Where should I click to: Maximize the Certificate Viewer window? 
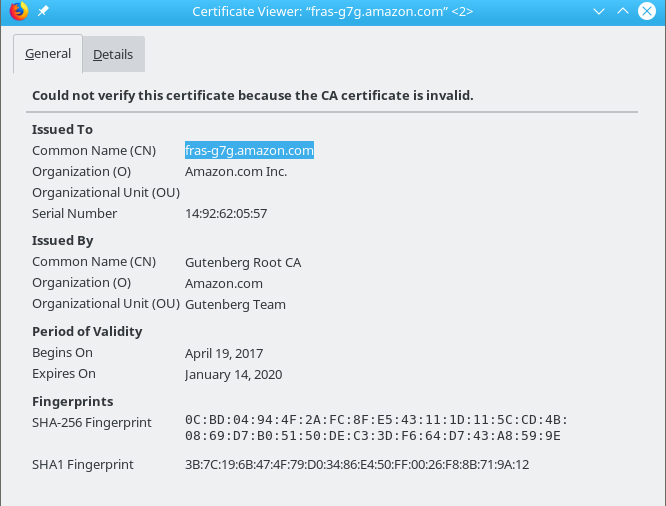(622, 11)
